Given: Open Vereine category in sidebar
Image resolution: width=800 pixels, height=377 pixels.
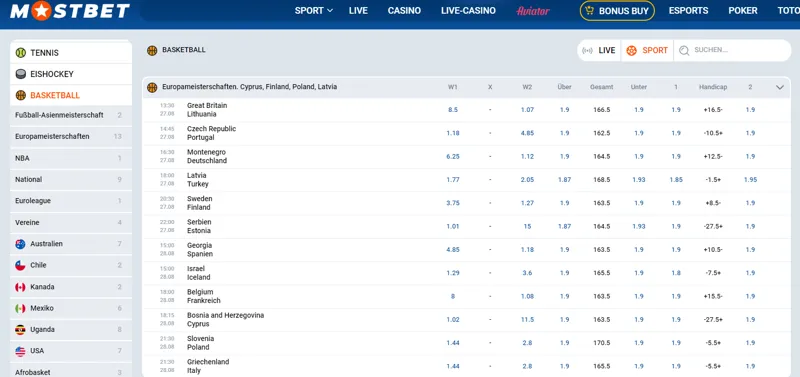Looking at the screenshot, I should [70, 222].
